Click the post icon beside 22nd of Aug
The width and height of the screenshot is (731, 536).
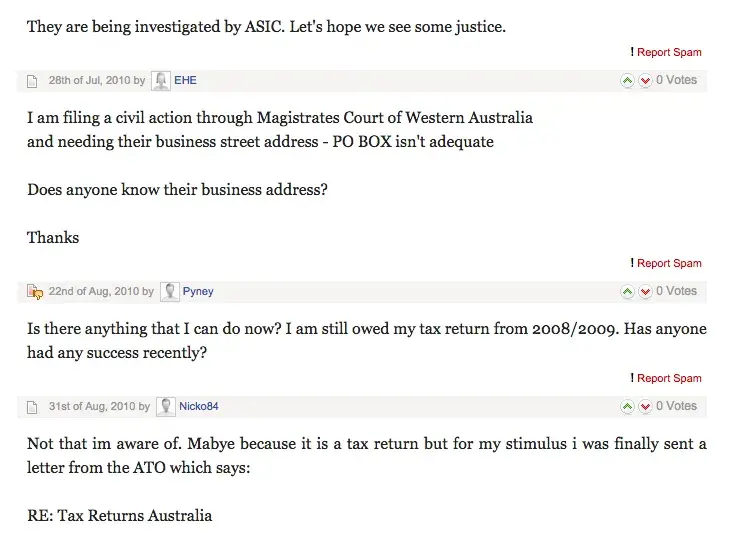(x=33, y=292)
